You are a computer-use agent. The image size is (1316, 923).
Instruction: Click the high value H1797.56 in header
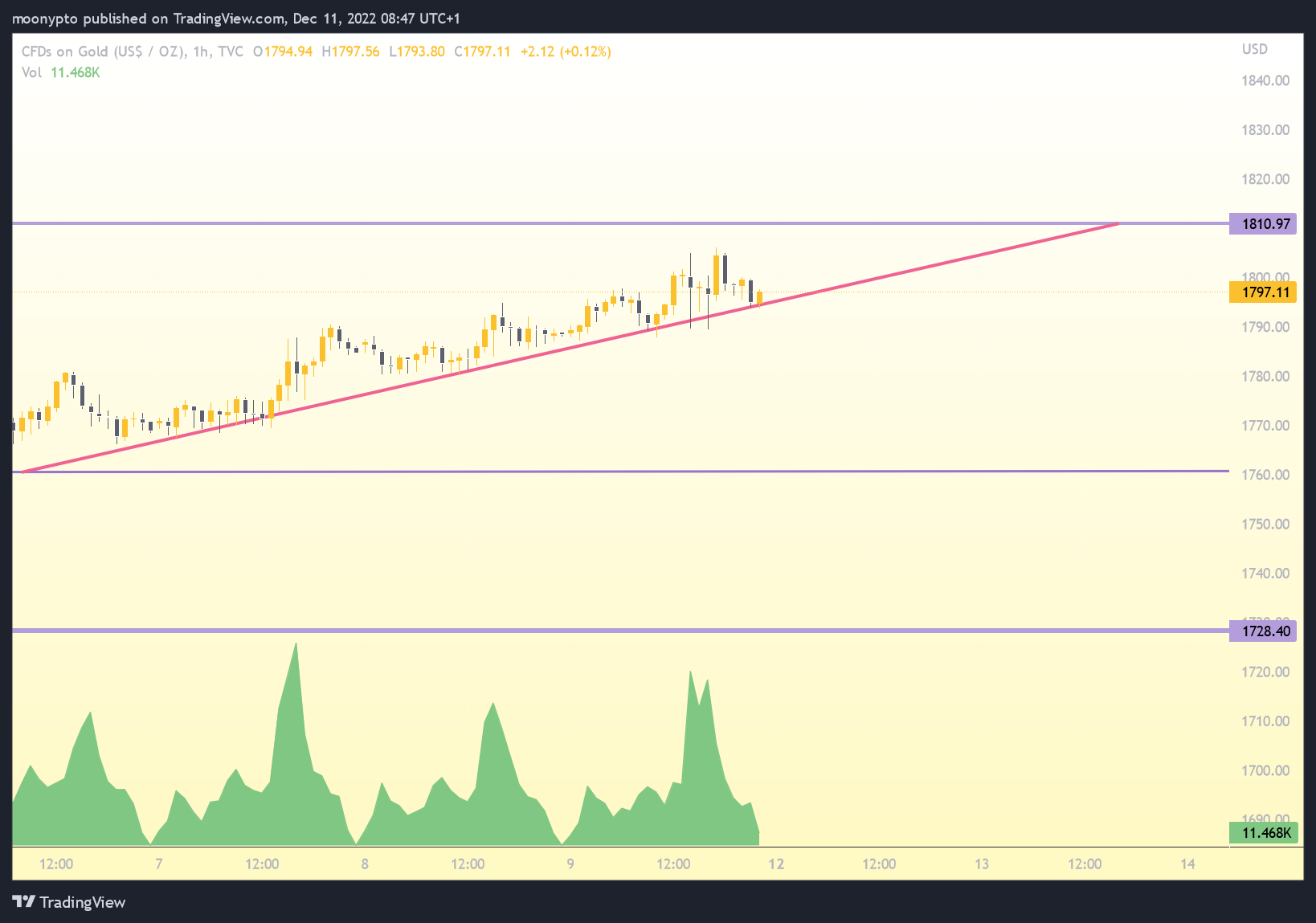pos(350,51)
